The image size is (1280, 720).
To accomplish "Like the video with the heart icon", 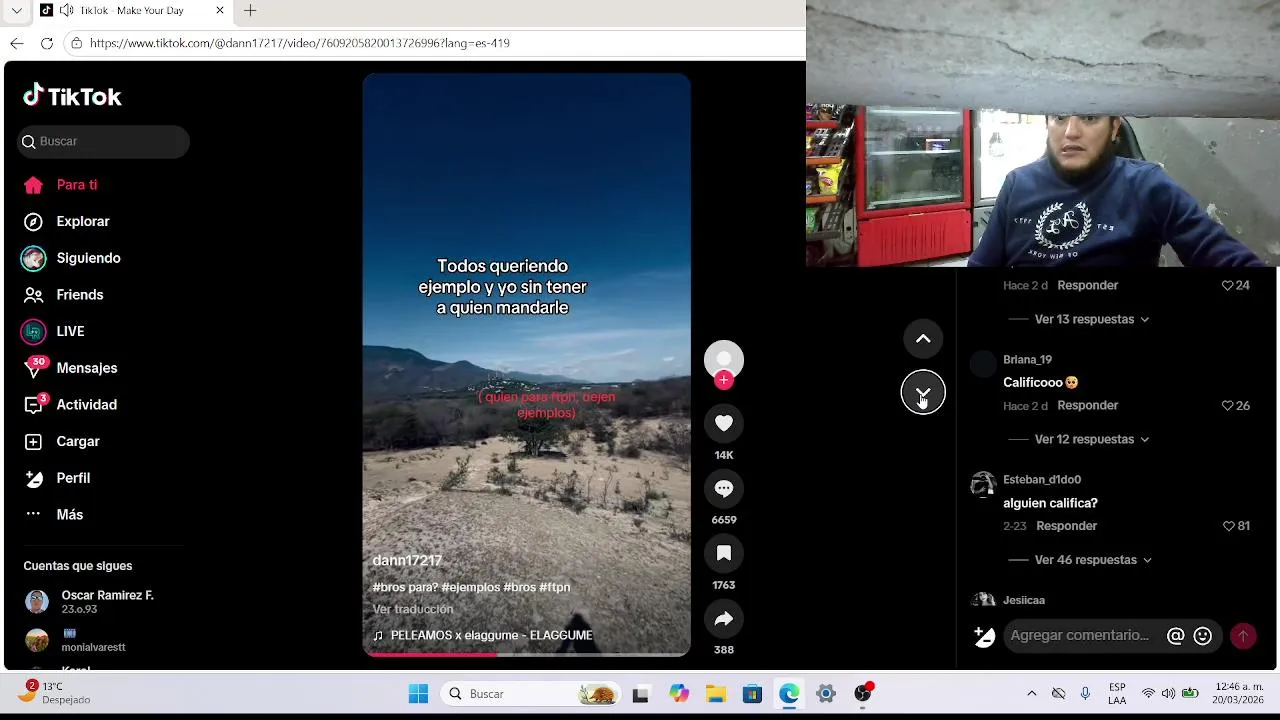I will (724, 424).
